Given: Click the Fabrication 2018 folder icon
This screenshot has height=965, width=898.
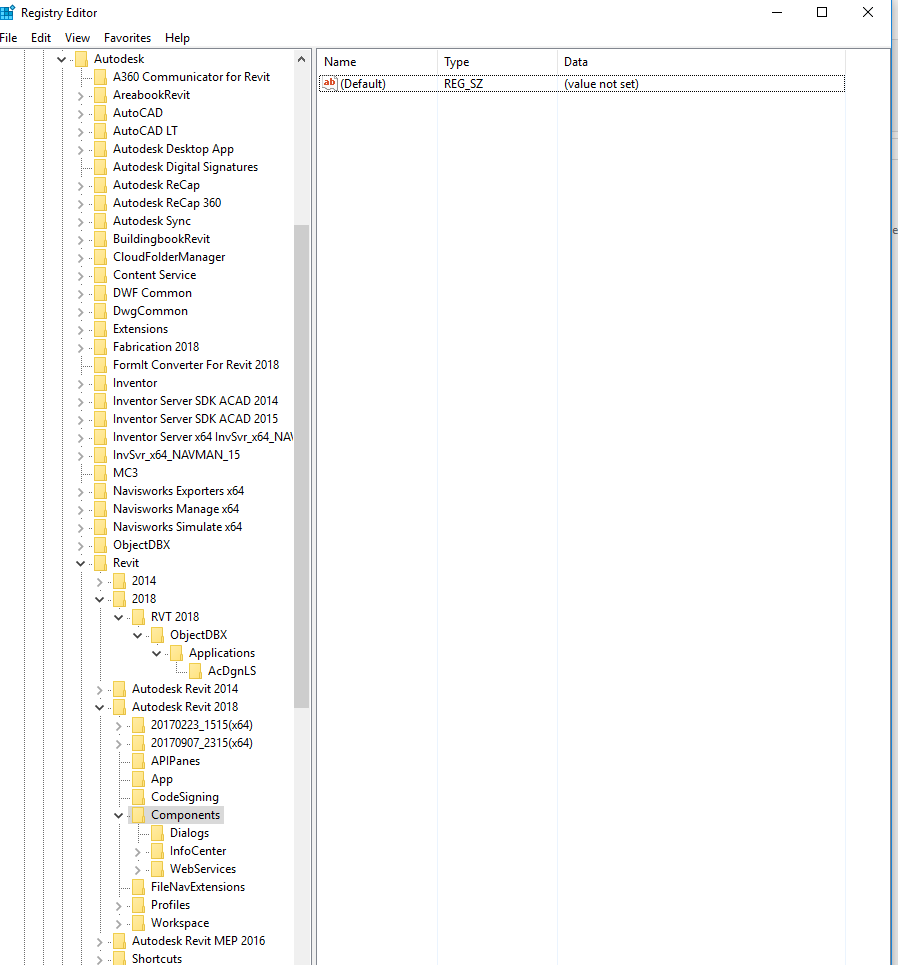Looking at the screenshot, I should (100, 347).
